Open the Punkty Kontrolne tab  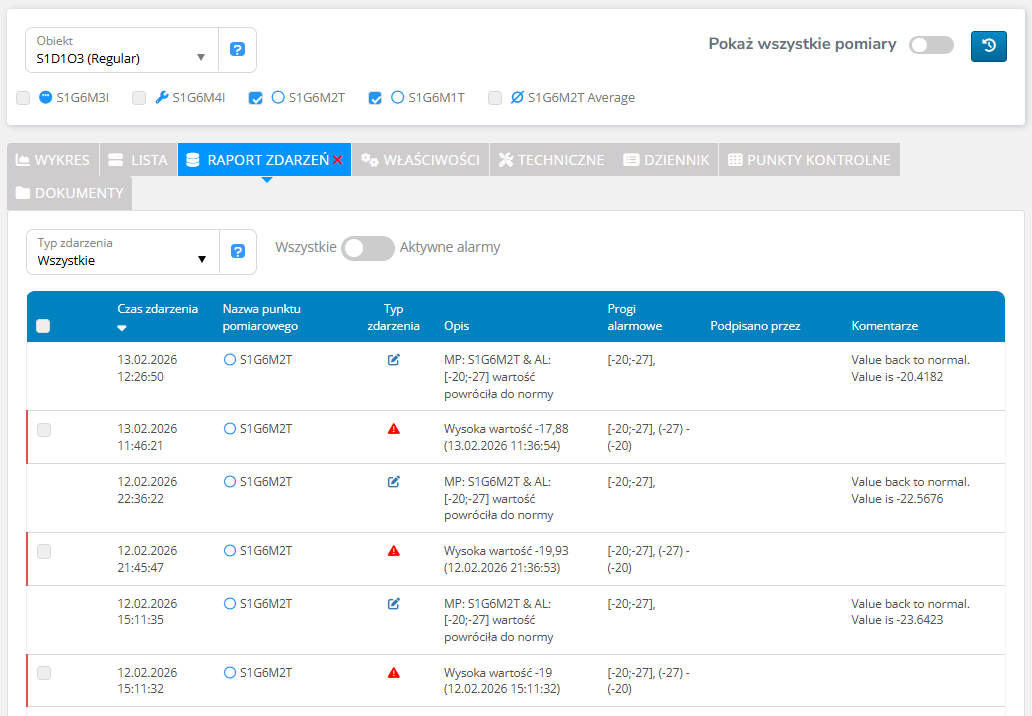pos(808,160)
